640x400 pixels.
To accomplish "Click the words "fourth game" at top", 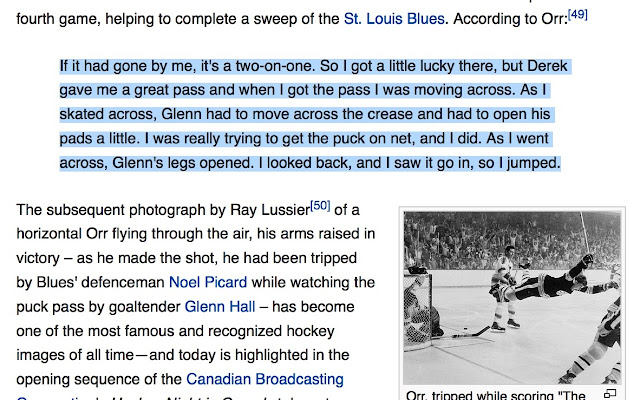I will (x=58, y=19).
